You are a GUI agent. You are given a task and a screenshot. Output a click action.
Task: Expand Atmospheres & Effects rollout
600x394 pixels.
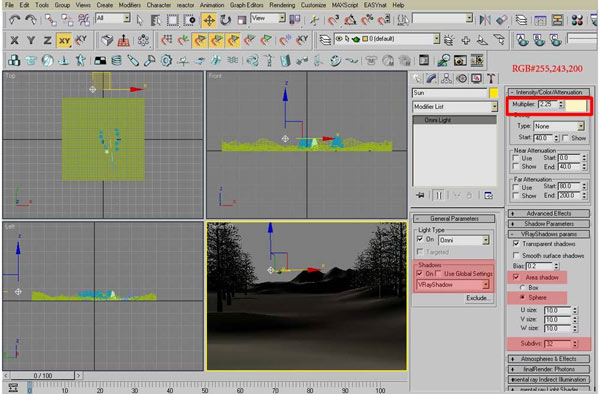coord(548,359)
